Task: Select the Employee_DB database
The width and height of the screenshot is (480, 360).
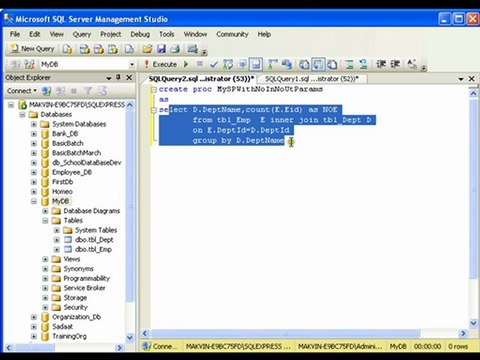Action: coord(72,172)
